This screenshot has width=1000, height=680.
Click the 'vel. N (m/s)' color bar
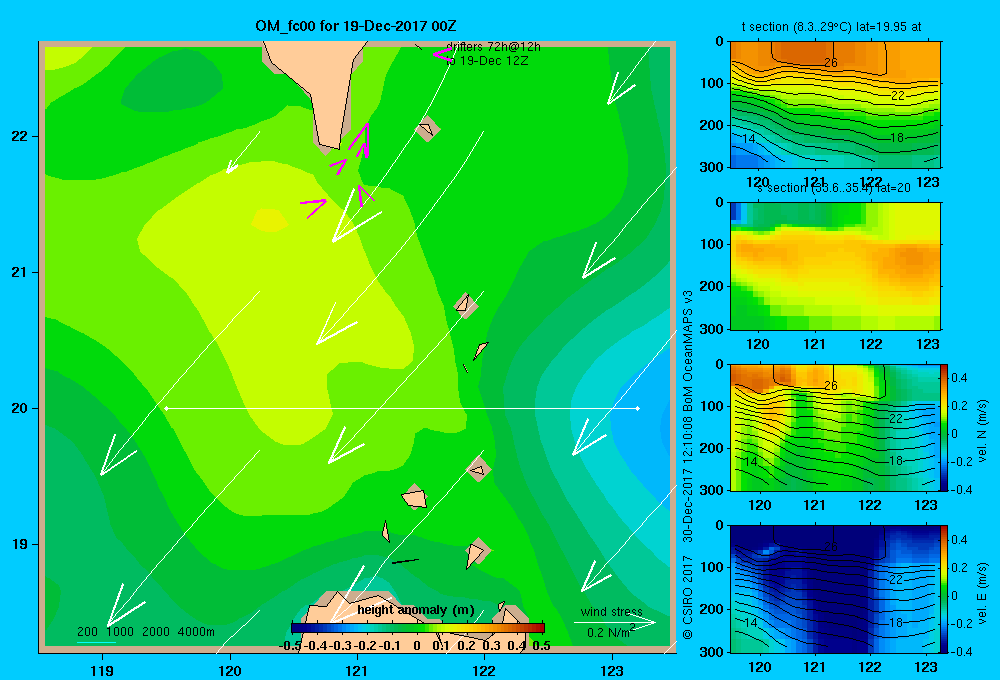click(945, 427)
